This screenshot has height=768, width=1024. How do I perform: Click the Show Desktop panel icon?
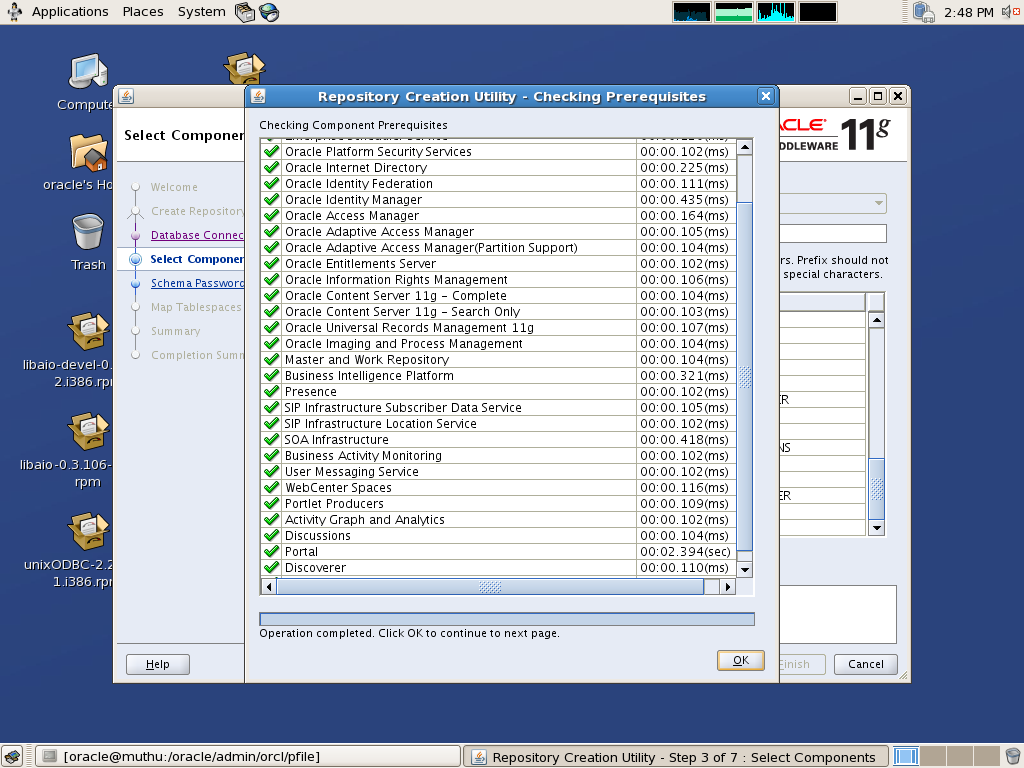click(12, 756)
